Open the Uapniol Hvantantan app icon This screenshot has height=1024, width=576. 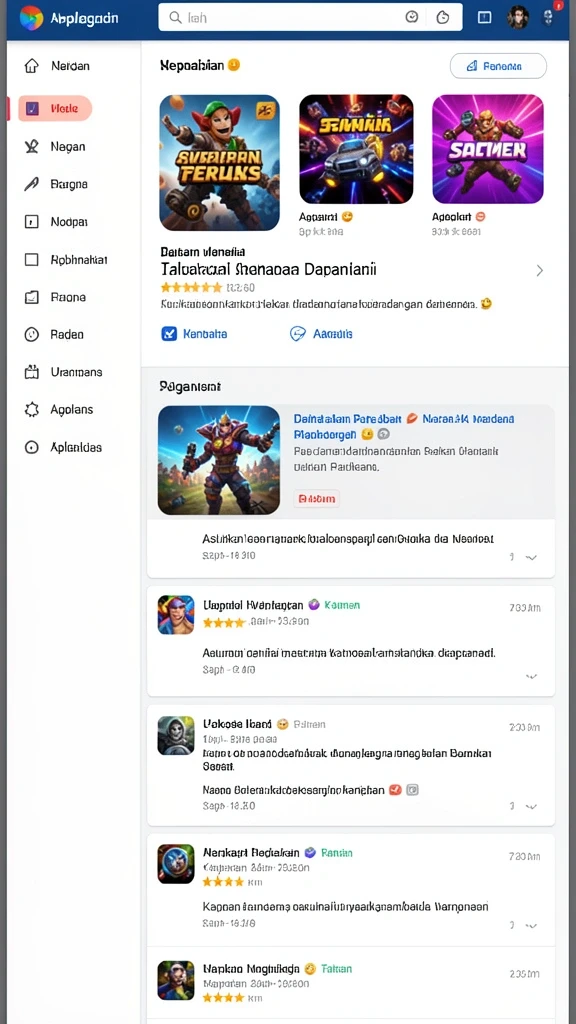(x=176, y=615)
